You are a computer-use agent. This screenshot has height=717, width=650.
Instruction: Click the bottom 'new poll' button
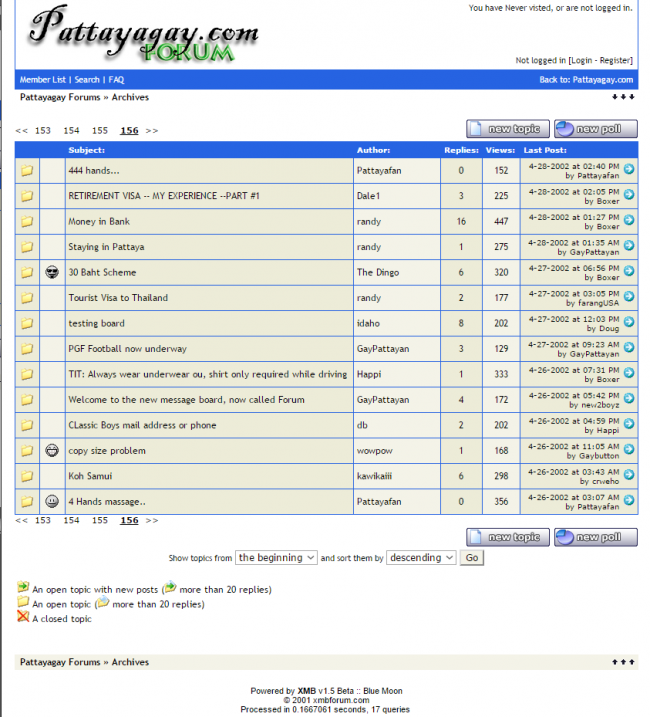(x=596, y=537)
